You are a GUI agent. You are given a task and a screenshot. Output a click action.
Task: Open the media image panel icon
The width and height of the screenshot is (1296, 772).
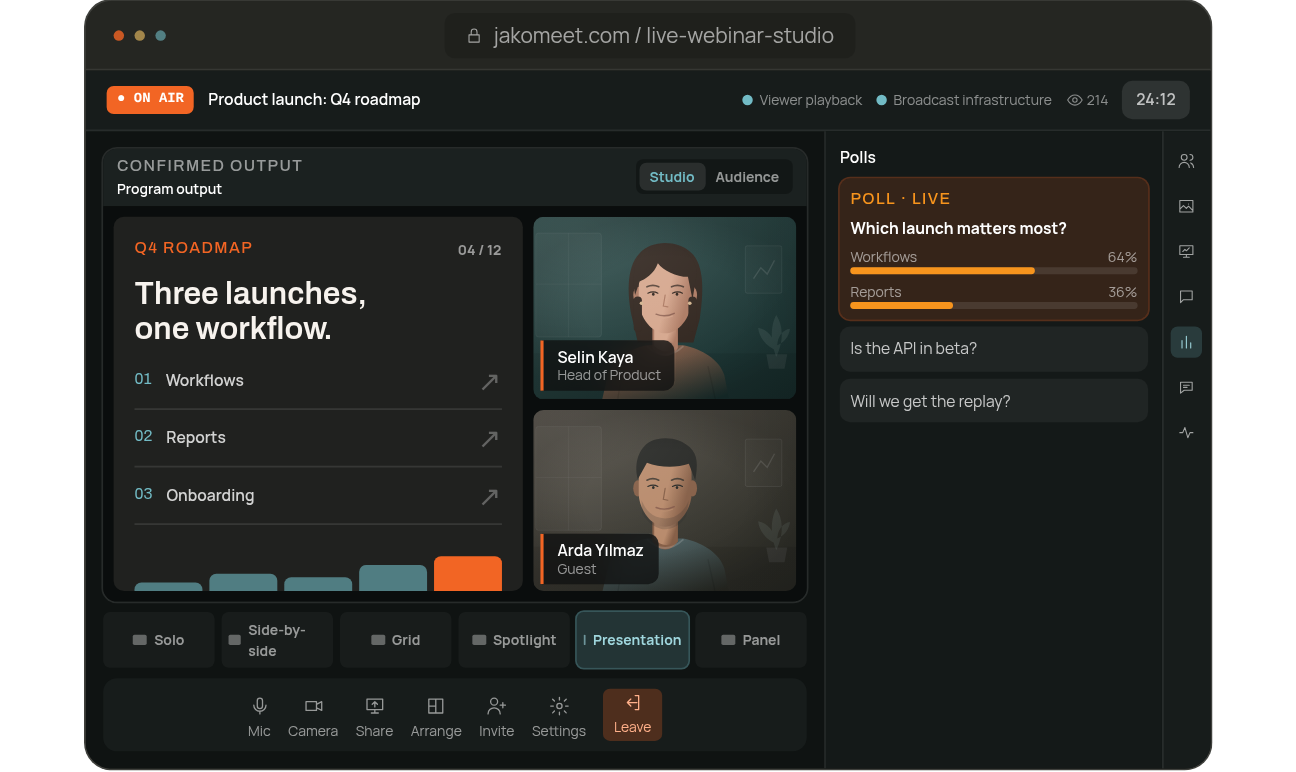click(x=1186, y=206)
